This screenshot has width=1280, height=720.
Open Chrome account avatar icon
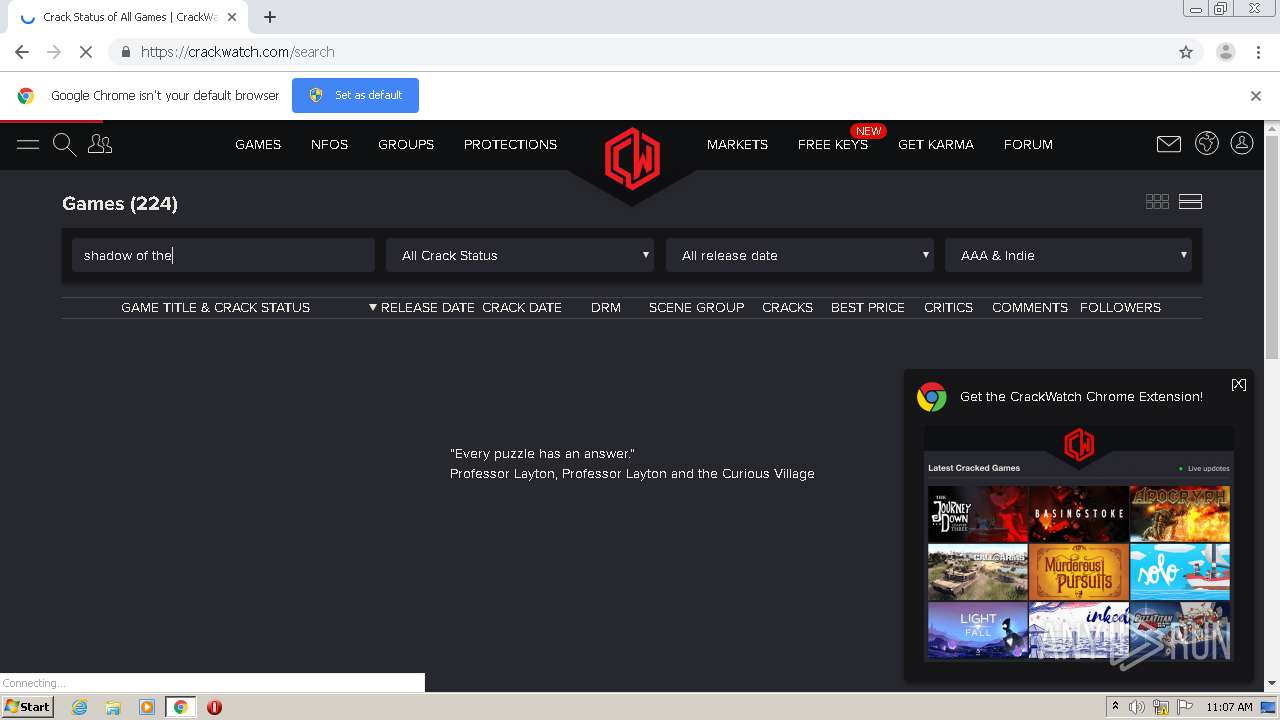[1226, 52]
